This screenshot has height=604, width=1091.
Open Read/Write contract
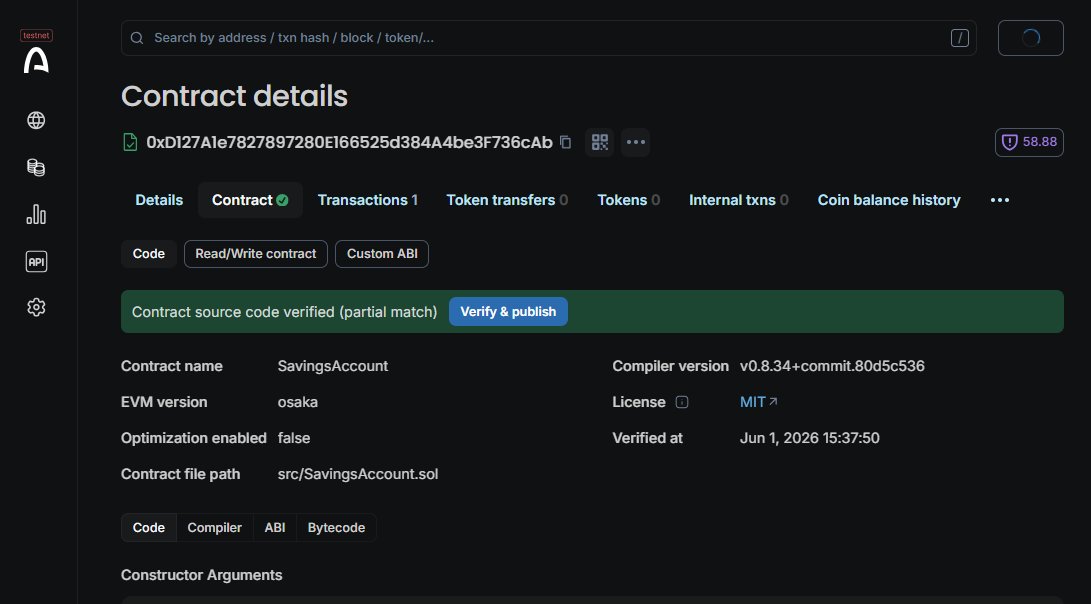point(255,254)
